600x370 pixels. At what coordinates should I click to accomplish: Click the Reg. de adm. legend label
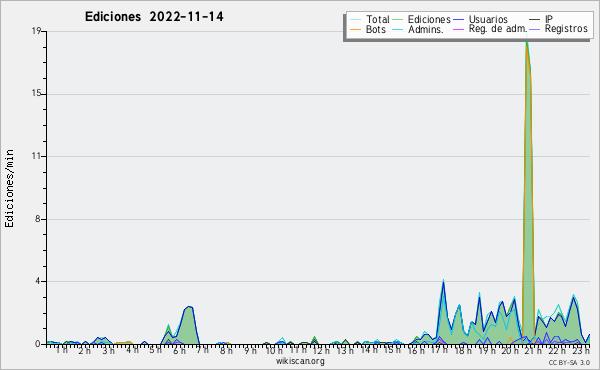click(498, 29)
